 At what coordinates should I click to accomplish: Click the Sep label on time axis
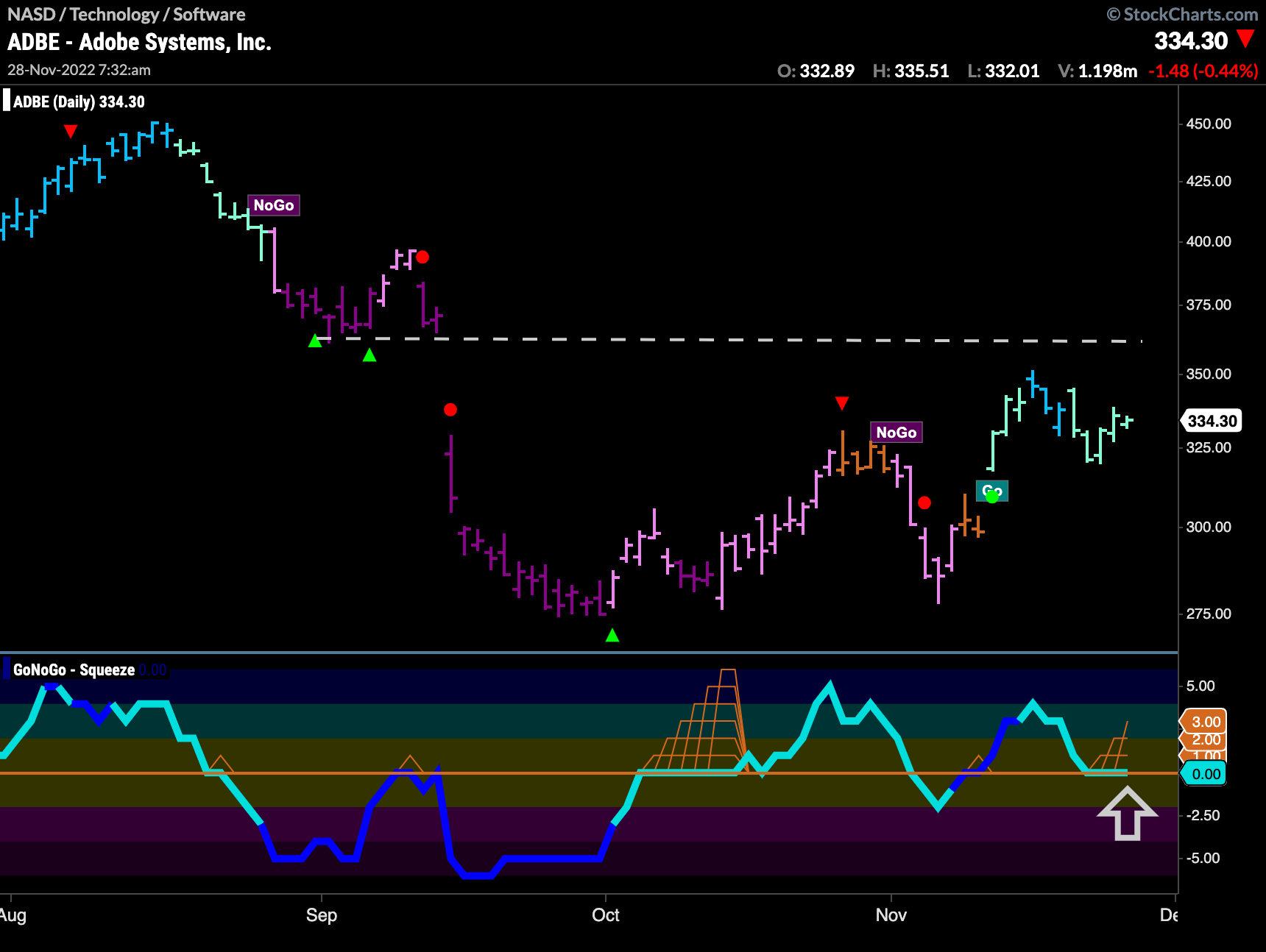tap(322, 915)
